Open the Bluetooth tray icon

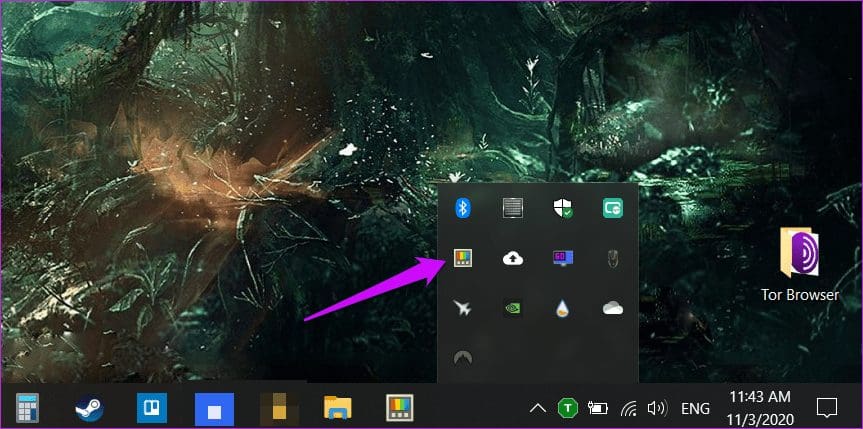tap(463, 208)
